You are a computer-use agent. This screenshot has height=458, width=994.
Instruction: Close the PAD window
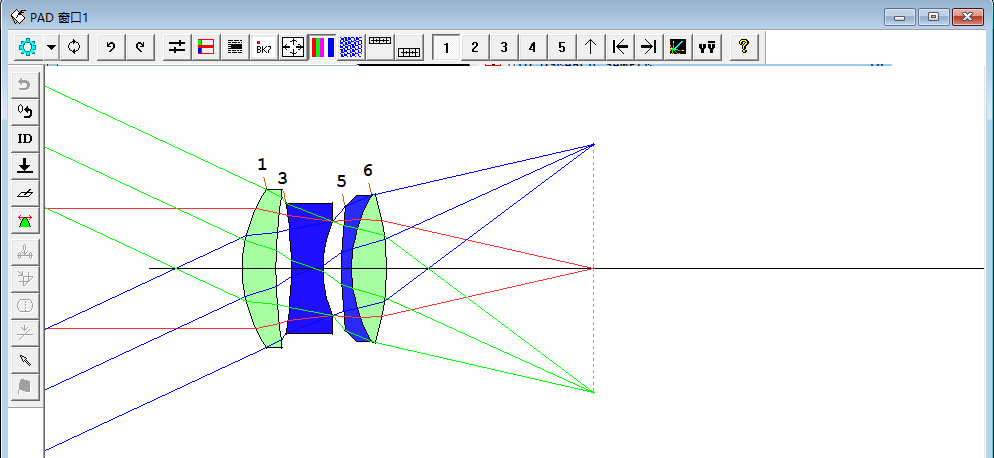pyautogui.click(x=968, y=17)
